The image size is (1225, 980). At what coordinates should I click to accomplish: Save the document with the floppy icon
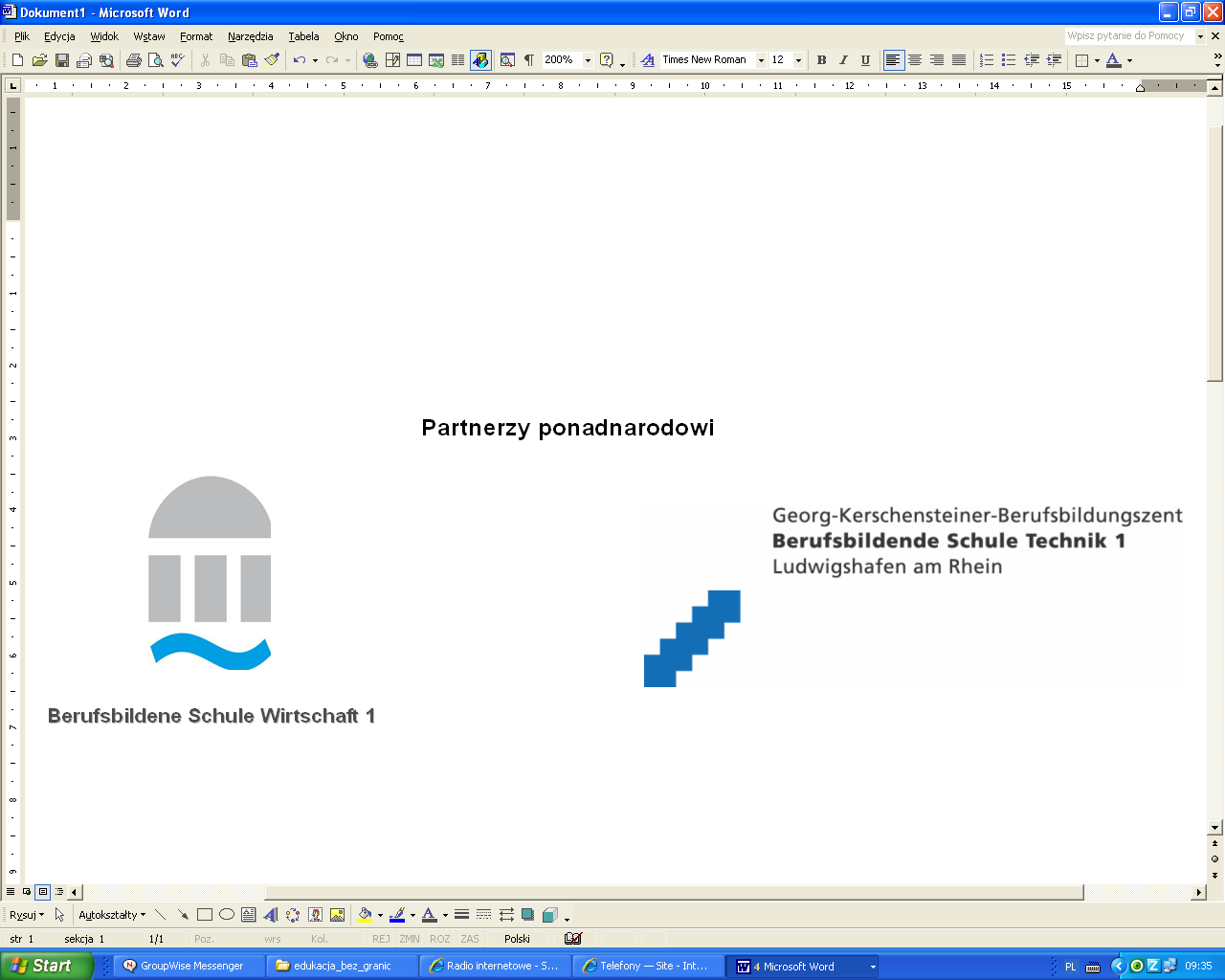[x=62, y=60]
